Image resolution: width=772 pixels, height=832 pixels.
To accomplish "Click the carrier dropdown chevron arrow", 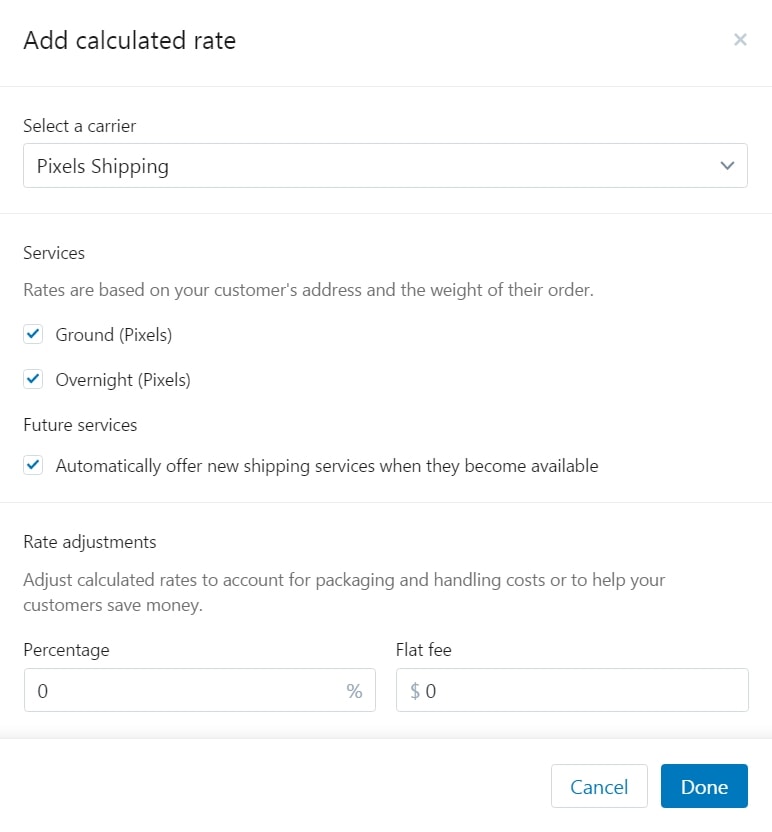I will click(x=727, y=166).
